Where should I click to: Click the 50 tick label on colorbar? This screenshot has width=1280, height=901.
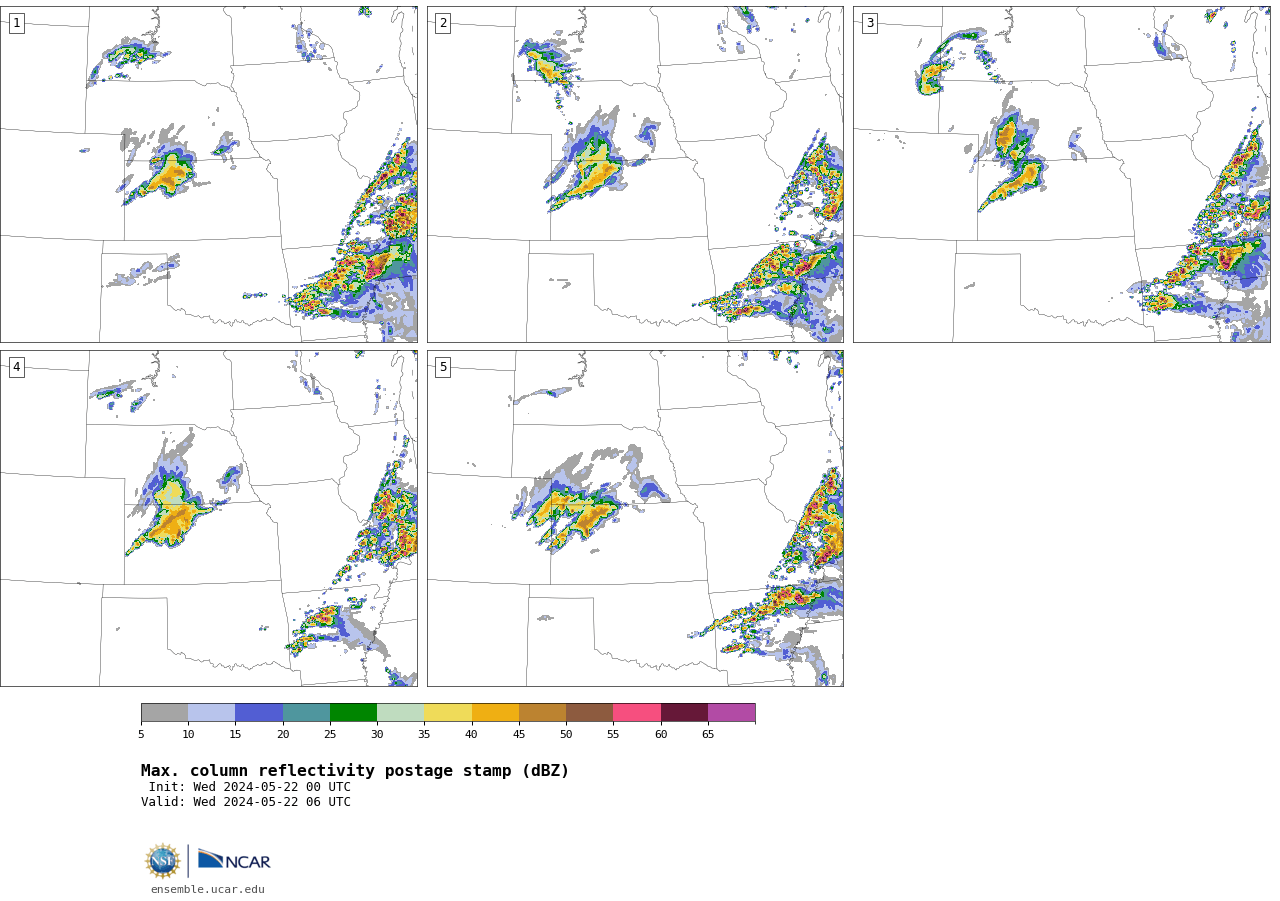coord(566,735)
